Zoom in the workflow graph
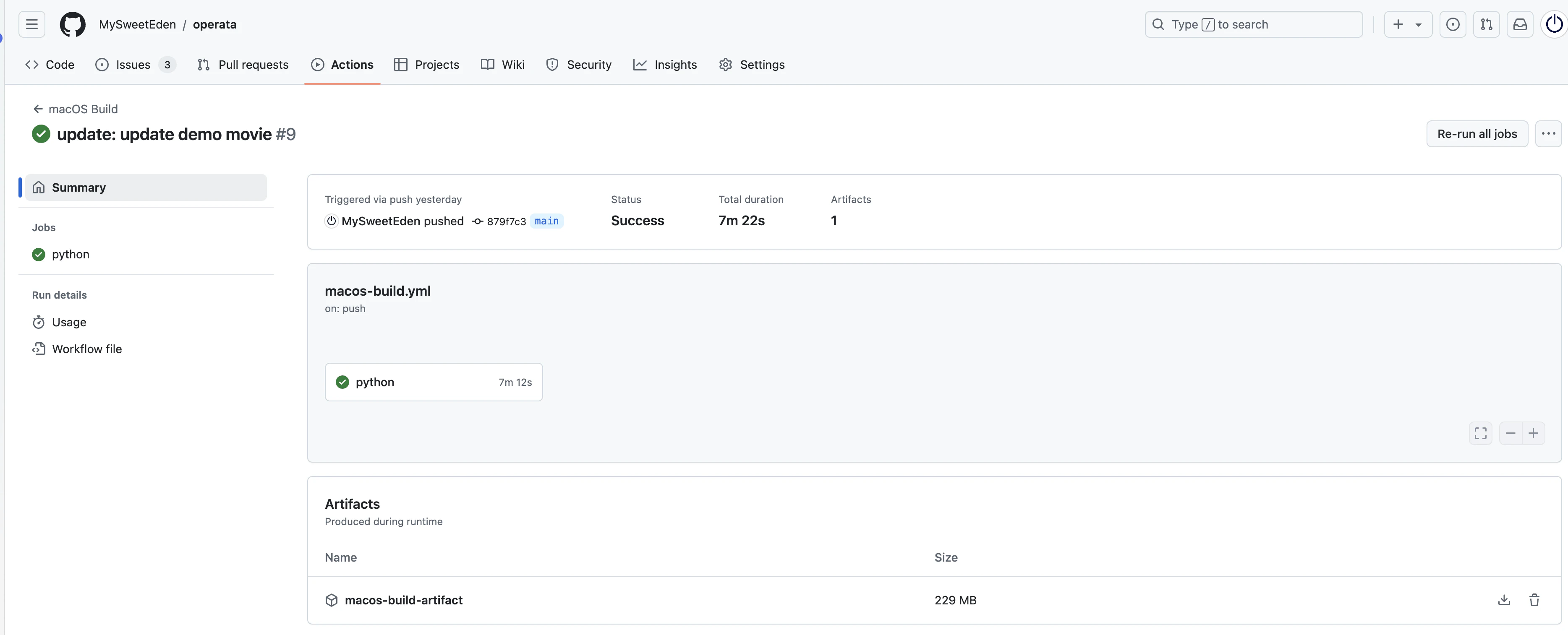This screenshot has height=635, width=1568. pos(1533,433)
